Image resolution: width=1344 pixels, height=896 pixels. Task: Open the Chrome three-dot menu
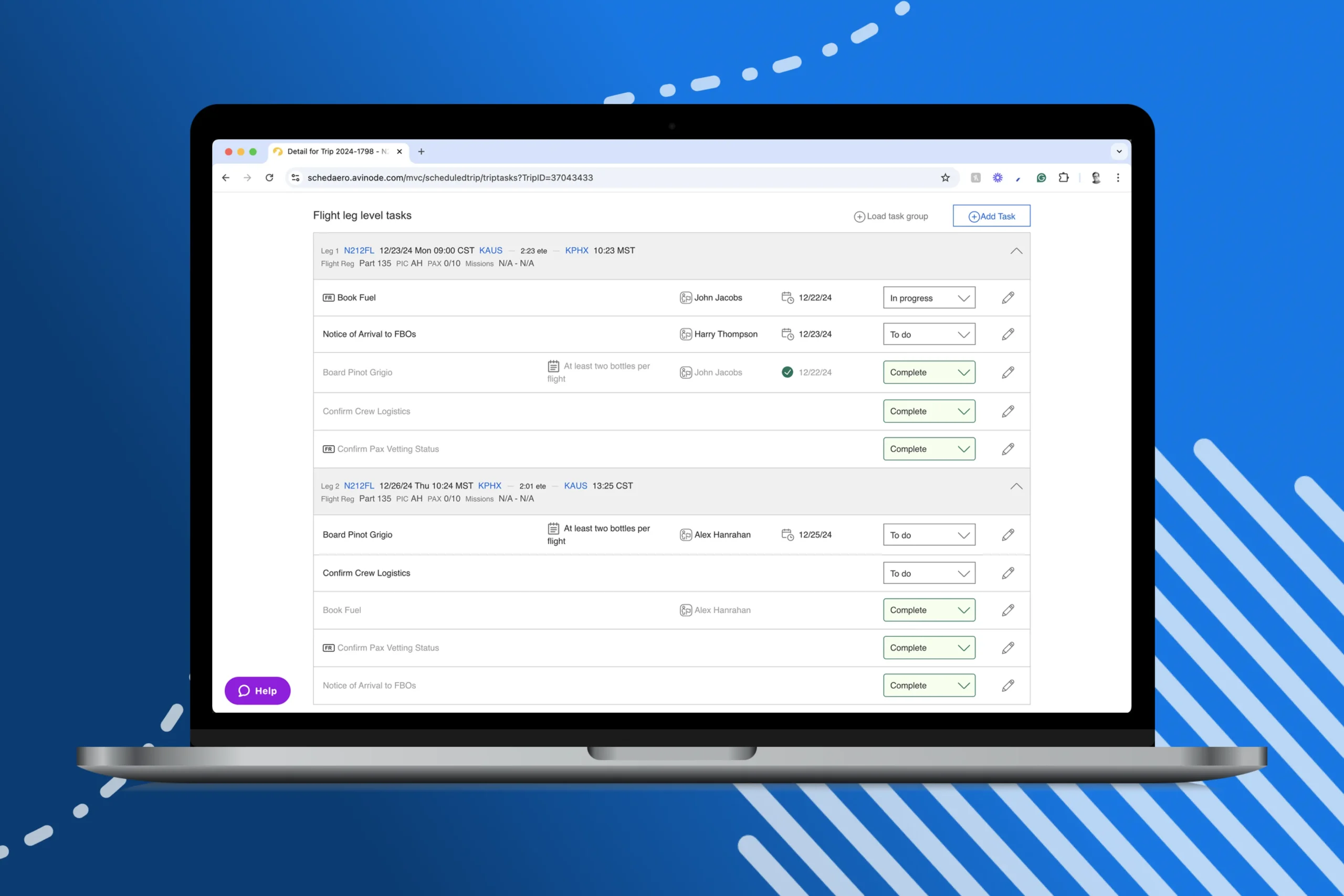pos(1118,178)
